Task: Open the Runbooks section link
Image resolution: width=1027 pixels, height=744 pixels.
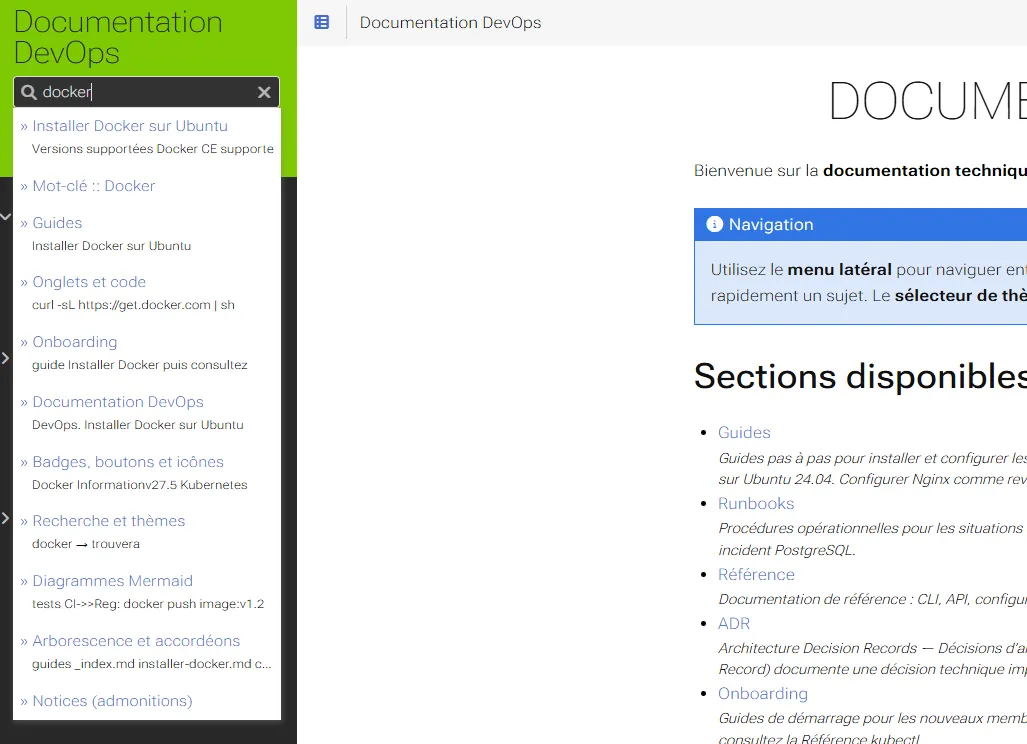Action: pyautogui.click(x=755, y=503)
